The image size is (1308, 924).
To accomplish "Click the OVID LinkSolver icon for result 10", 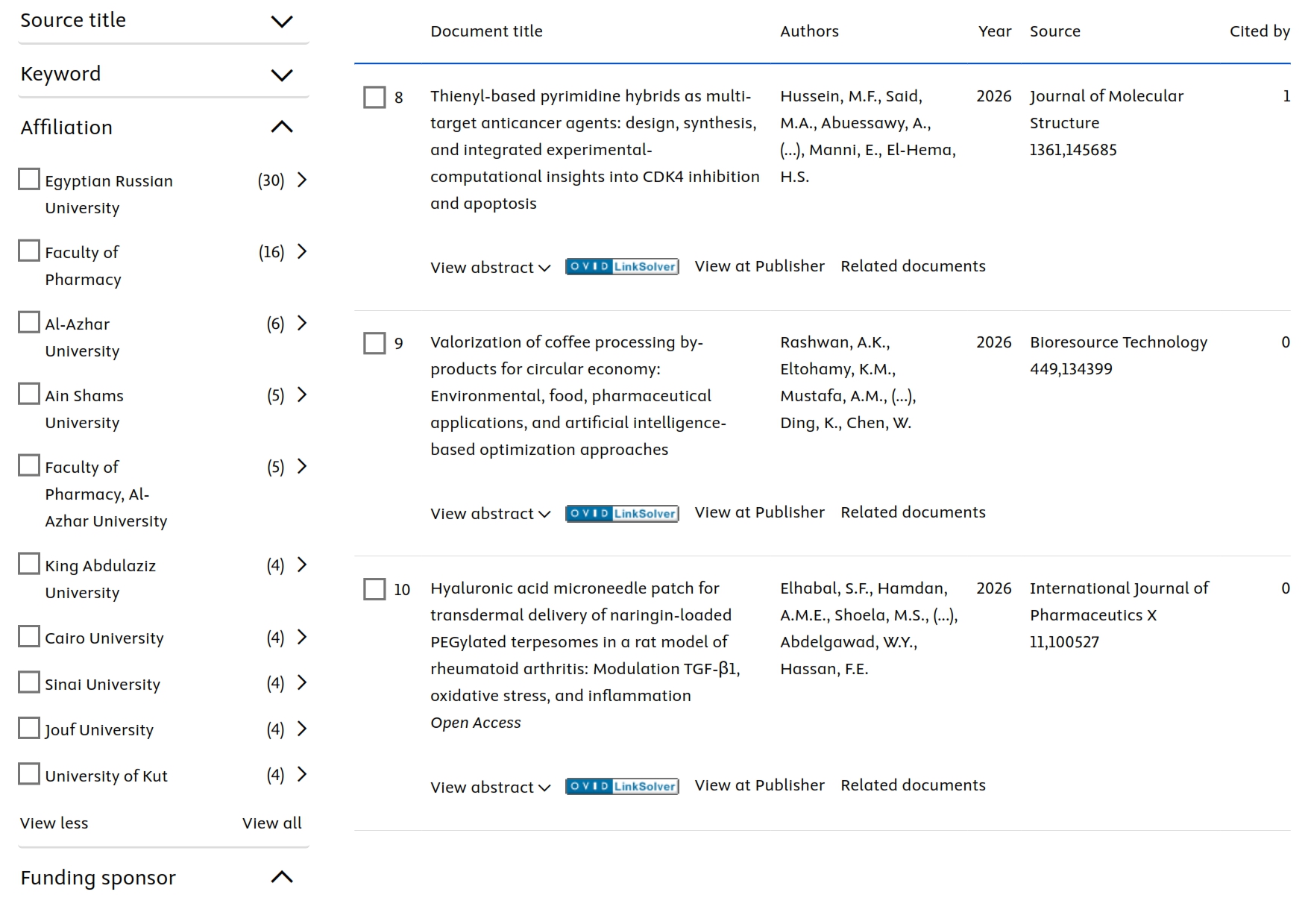I will (x=622, y=786).
